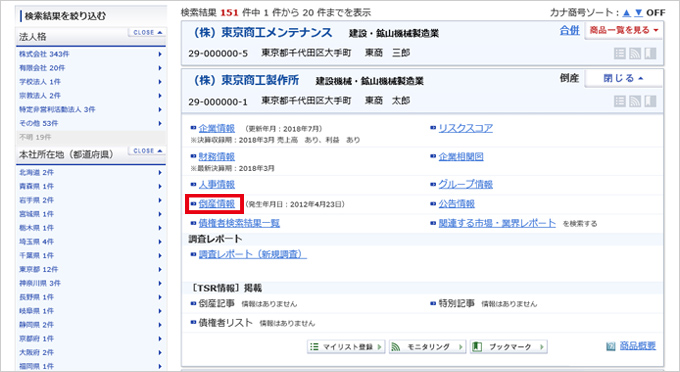Image resolution: width=680 pixels, height=372 pixels.
Task: Filter by その他 53件
Action: (90, 124)
